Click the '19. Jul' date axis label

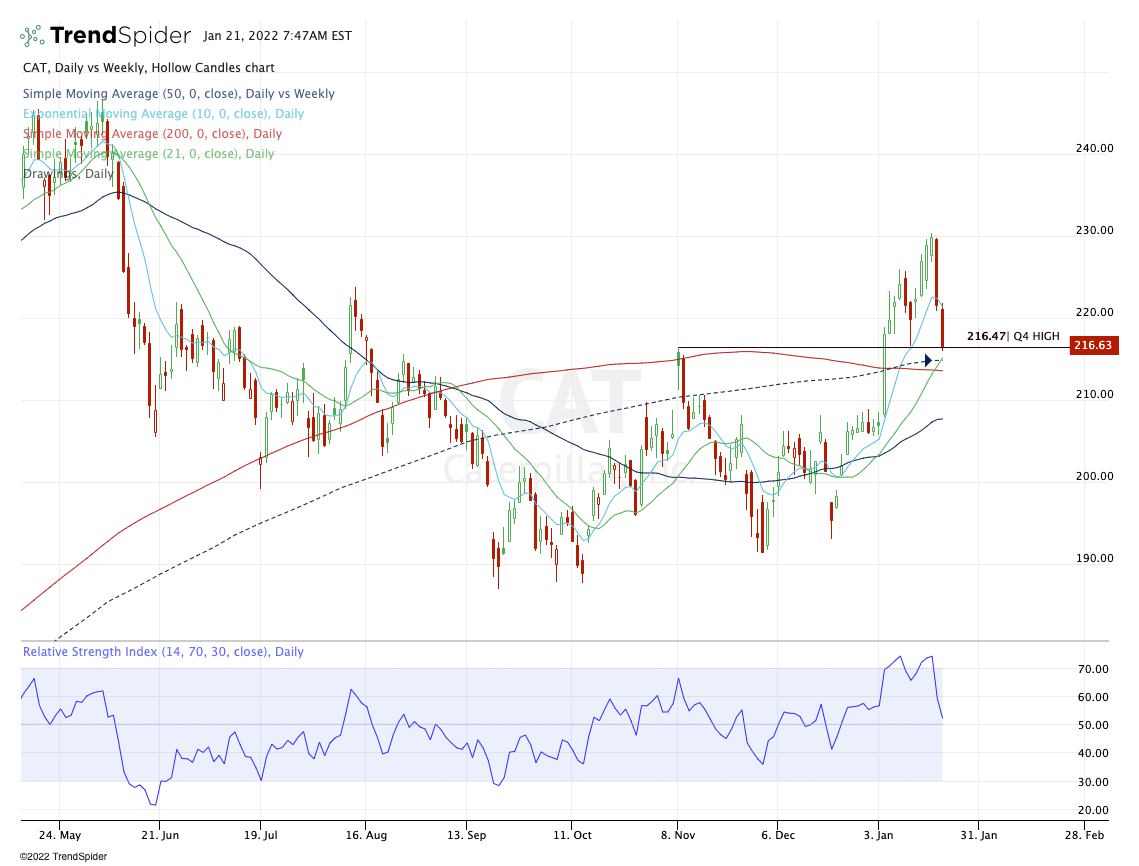click(261, 835)
